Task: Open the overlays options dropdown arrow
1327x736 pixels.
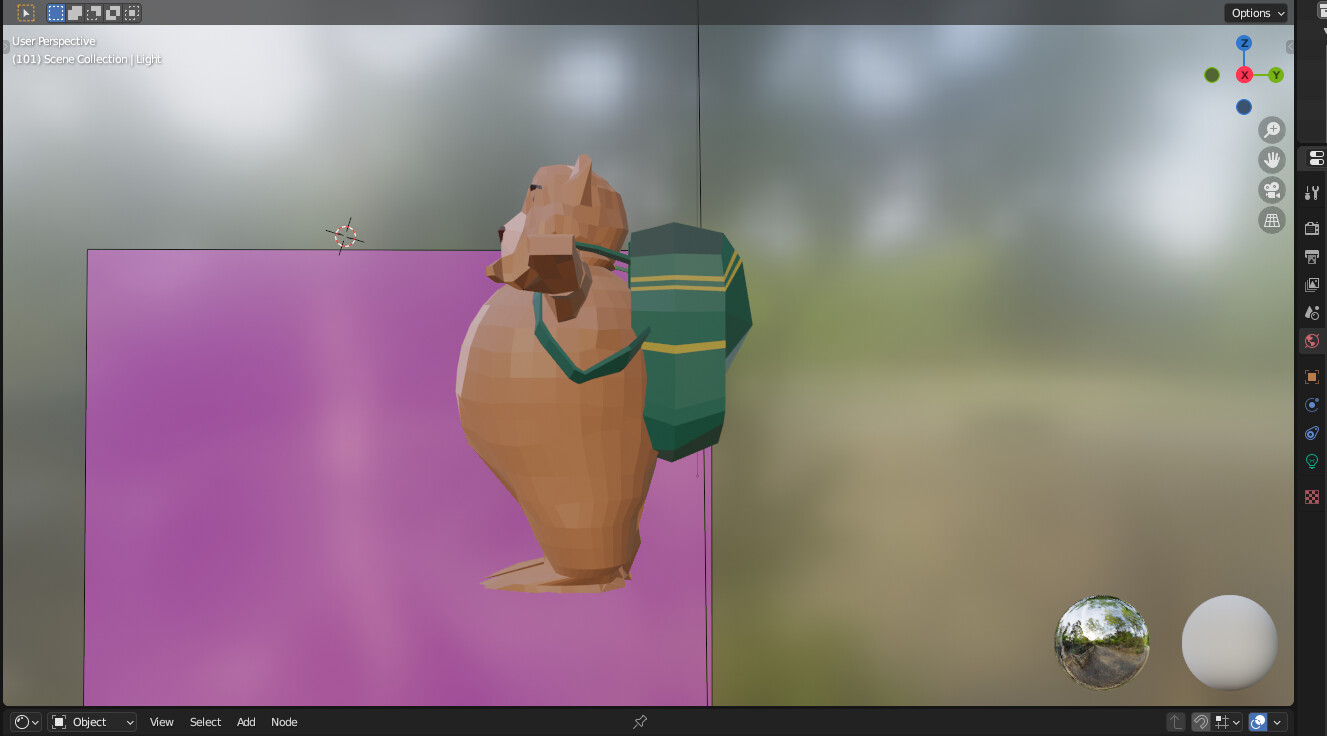Action: (1278, 722)
